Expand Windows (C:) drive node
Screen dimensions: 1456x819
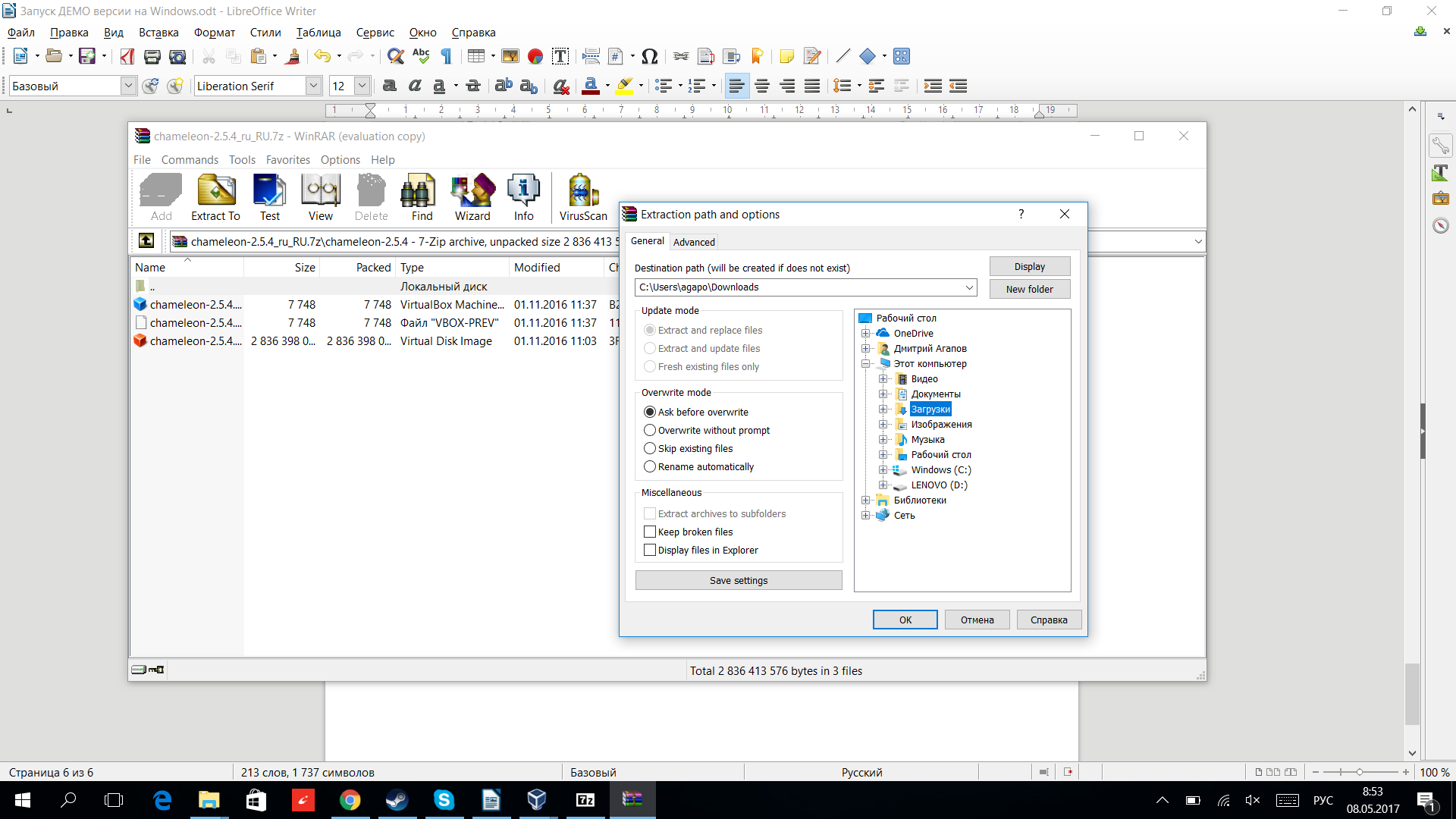click(x=883, y=469)
